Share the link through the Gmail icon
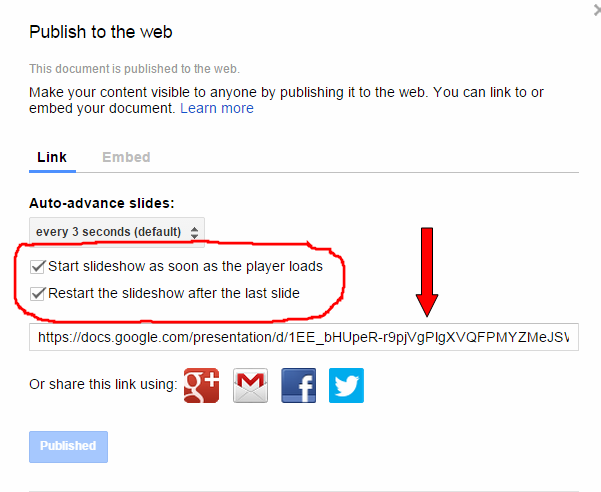Screen dimensions: 601x492 click(x=250, y=385)
